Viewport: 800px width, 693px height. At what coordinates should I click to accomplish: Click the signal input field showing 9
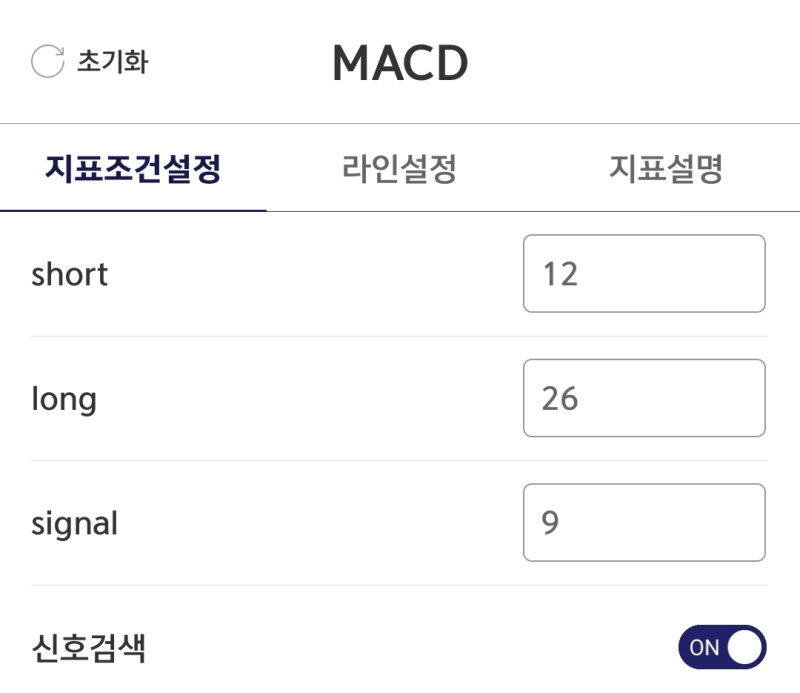644,523
